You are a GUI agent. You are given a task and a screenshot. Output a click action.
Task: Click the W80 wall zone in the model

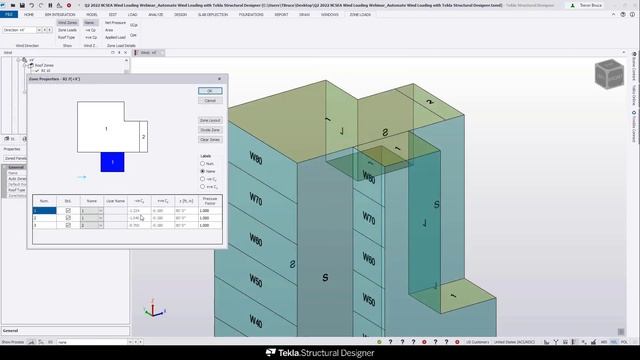pyautogui.click(x=256, y=158)
